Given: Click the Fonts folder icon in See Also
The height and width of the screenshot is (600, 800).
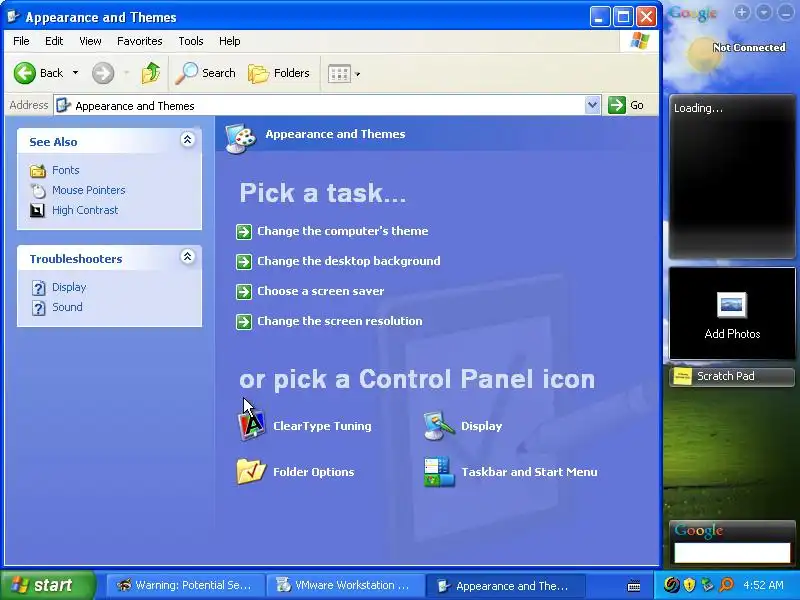Looking at the screenshot, I should (x=38, y=170).
